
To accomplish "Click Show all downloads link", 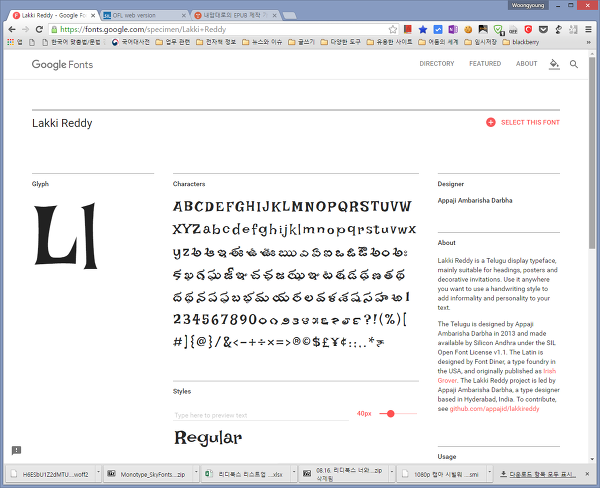I will click(x=538, y=474).
